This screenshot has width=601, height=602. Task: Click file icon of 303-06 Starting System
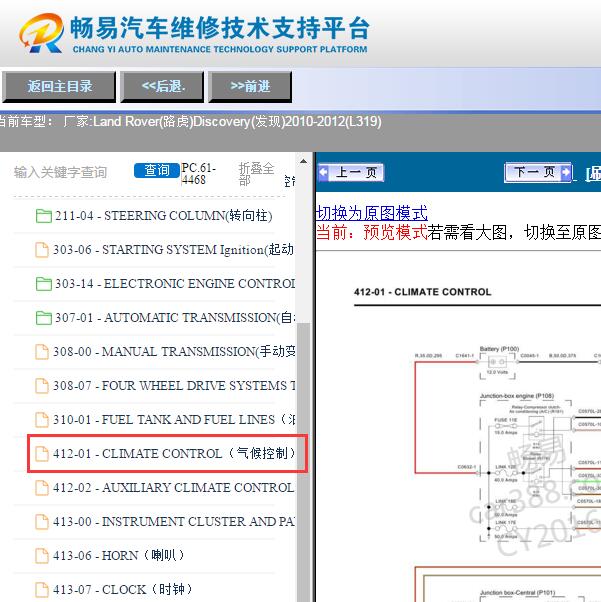tap(42, 250)
